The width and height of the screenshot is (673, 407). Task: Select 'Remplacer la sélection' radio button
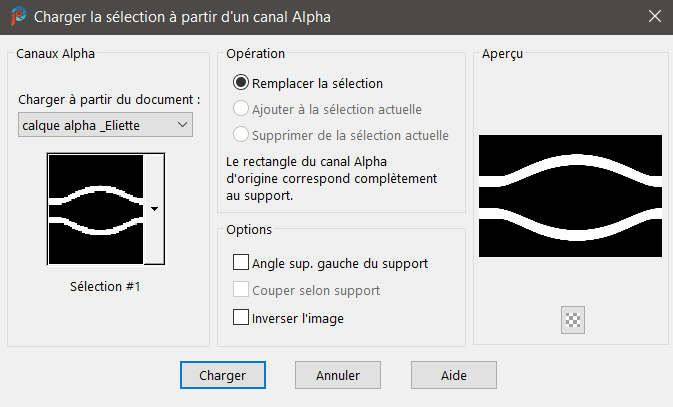pos(240,84)
